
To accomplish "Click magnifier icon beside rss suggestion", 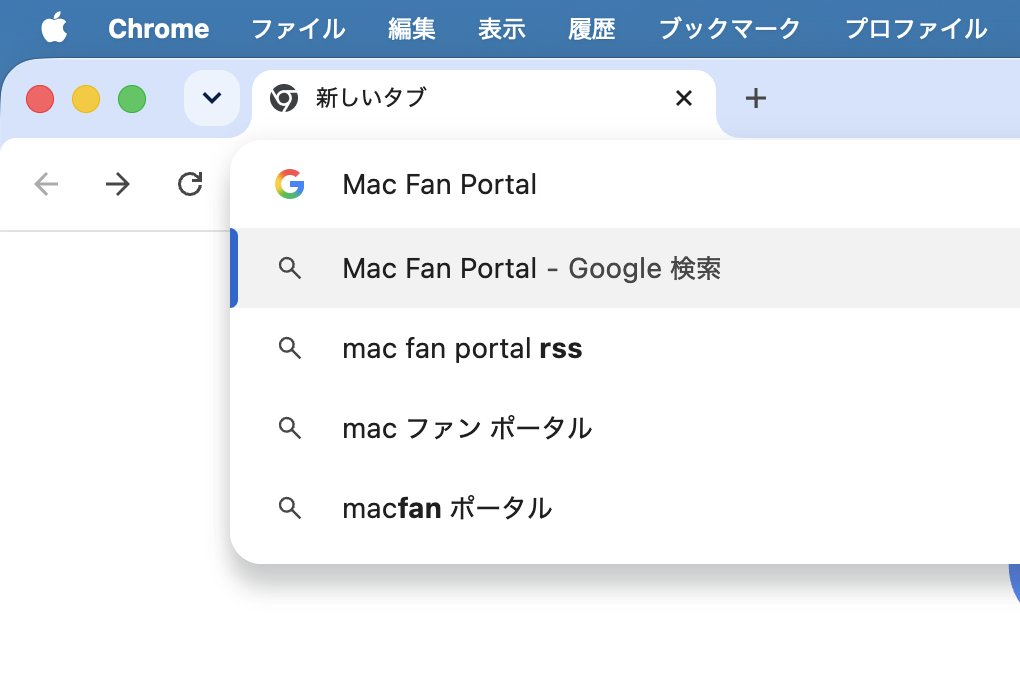I will click(289, 349).
